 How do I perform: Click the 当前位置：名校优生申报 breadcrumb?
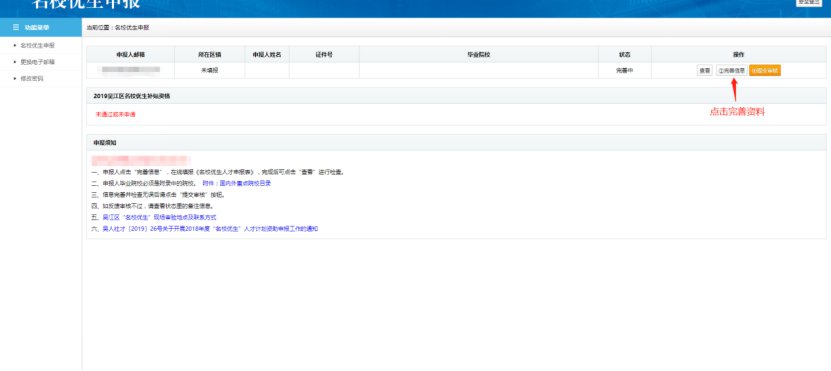coord(118,28)
